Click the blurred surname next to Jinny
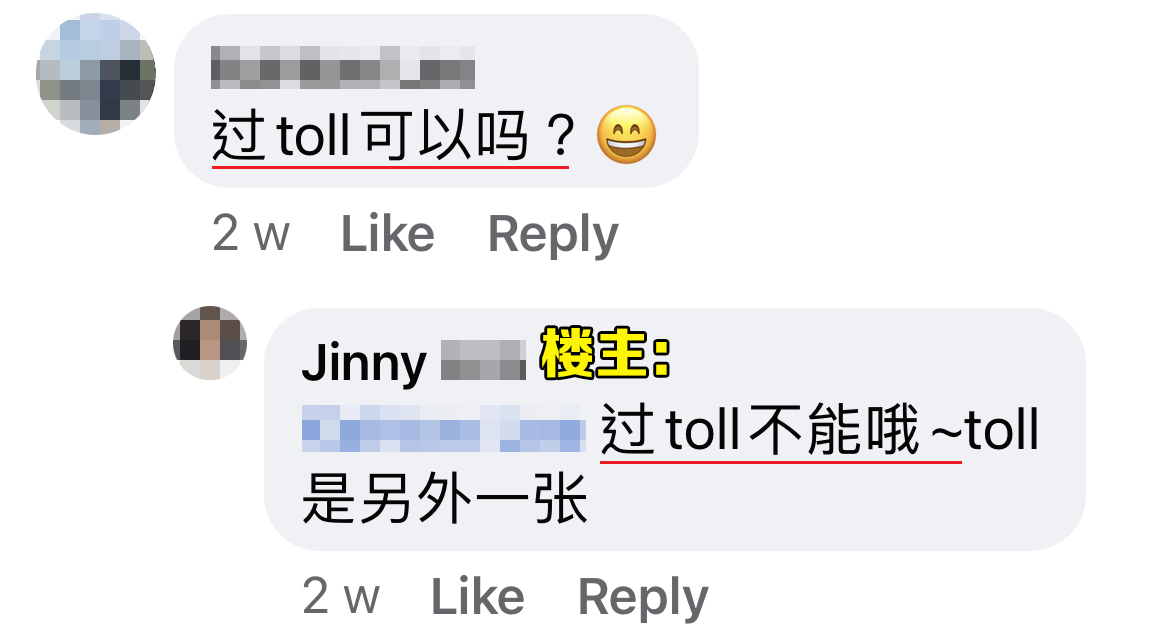The height and width of the screenshot is (637, 1170). (x=484, y=360)
